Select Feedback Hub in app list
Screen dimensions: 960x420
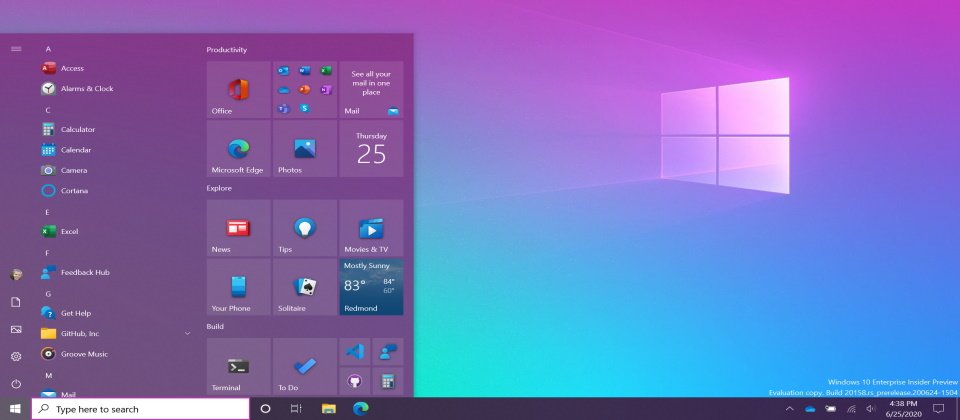click(85, 272)
